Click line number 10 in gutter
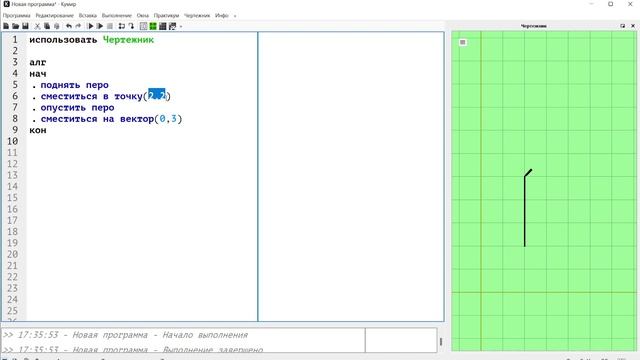Viewport: 640px width, 360px height. tap(12, 141)
